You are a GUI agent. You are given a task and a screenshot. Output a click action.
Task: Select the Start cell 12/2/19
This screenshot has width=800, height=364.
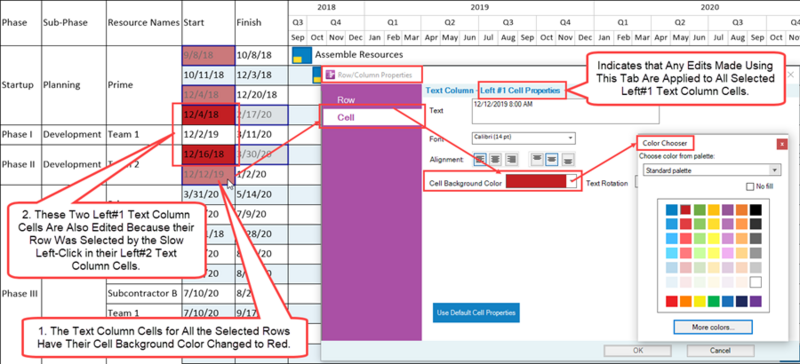(x=209, y=135)
